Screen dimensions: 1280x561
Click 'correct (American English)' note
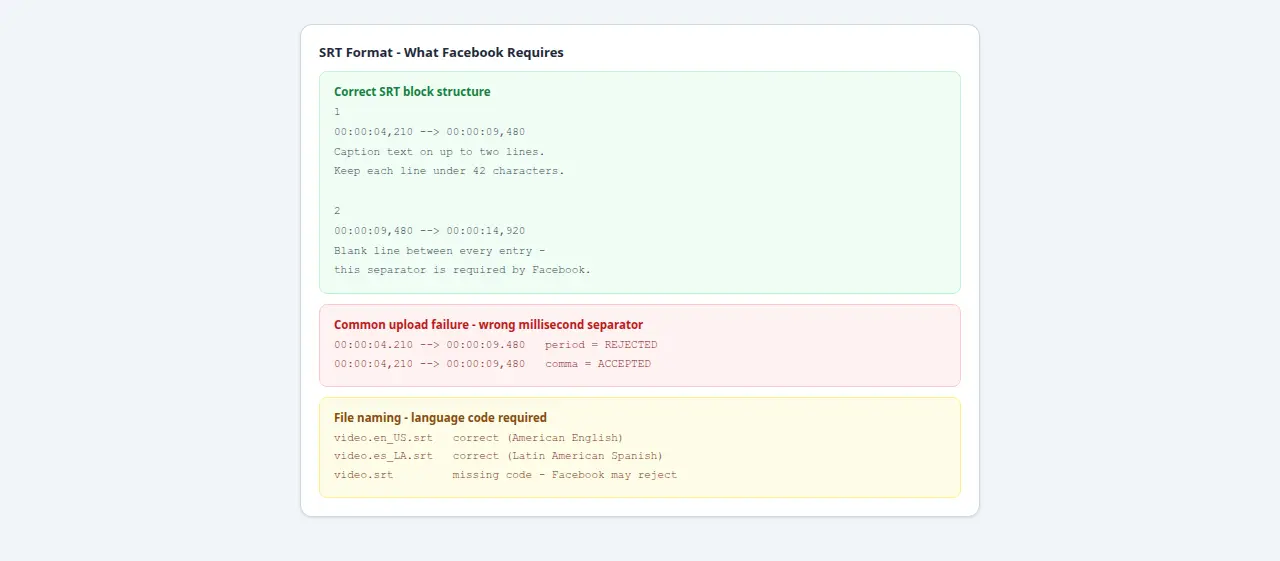[x=538, y=438]
